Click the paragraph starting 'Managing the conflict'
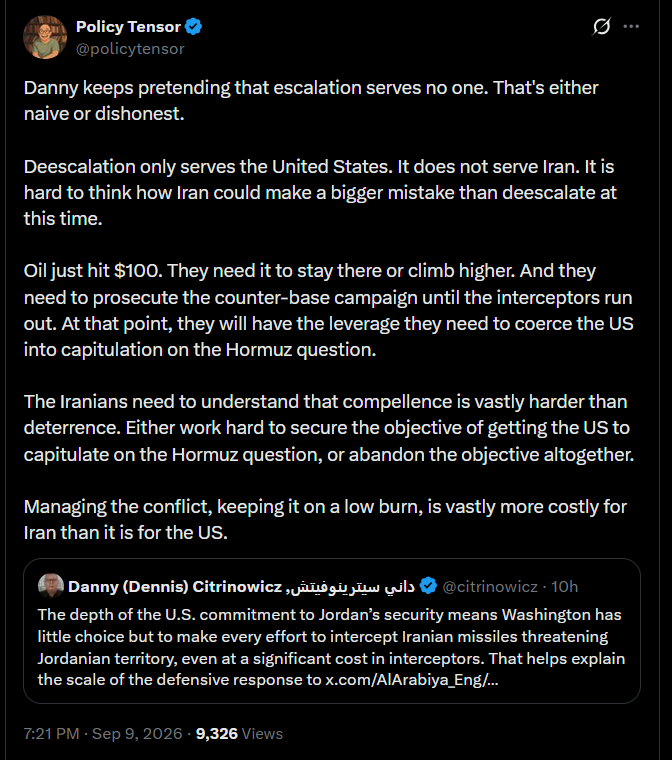Viewport: 672px width, 760px height. point(325,520)
